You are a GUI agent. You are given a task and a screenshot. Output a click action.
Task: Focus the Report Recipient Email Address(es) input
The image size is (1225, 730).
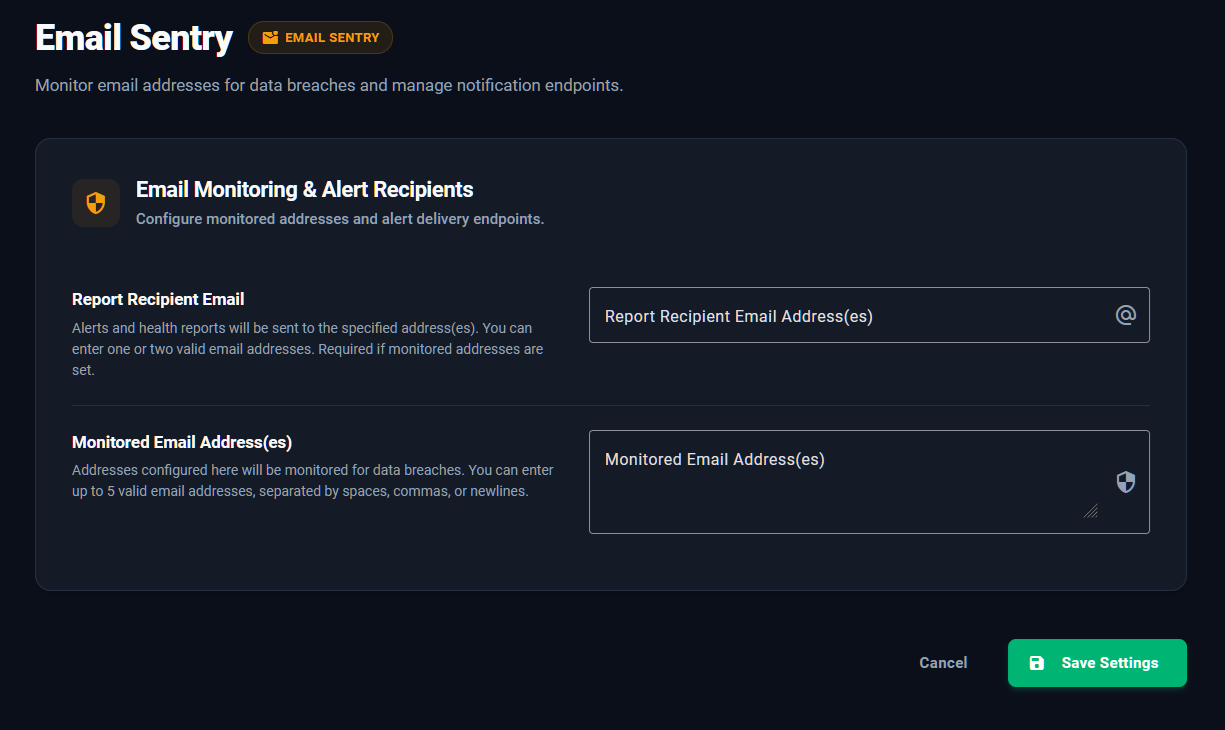[x=869, y=315]
